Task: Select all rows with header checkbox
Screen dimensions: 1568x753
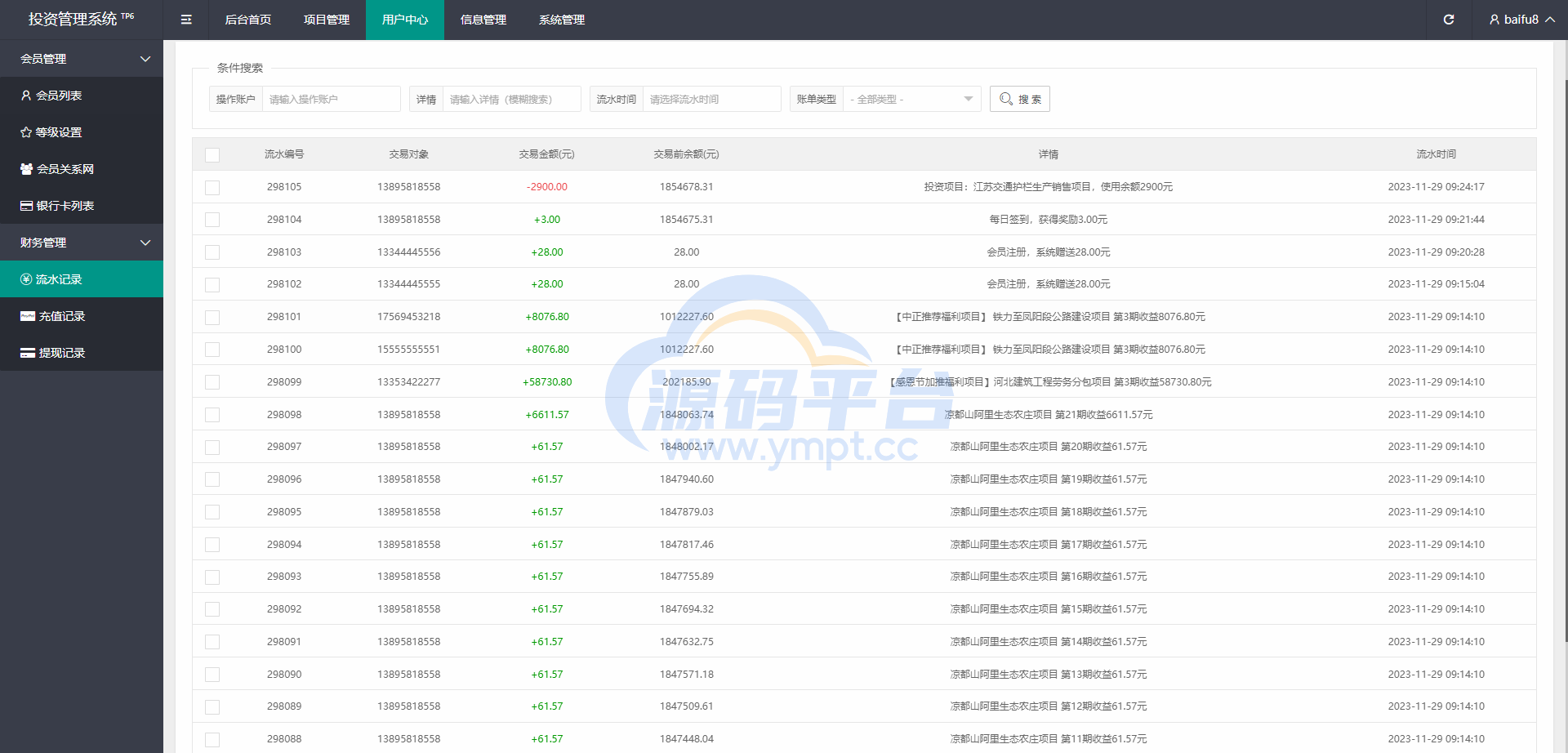Action: pyautogui.click(x=212, y=154)
